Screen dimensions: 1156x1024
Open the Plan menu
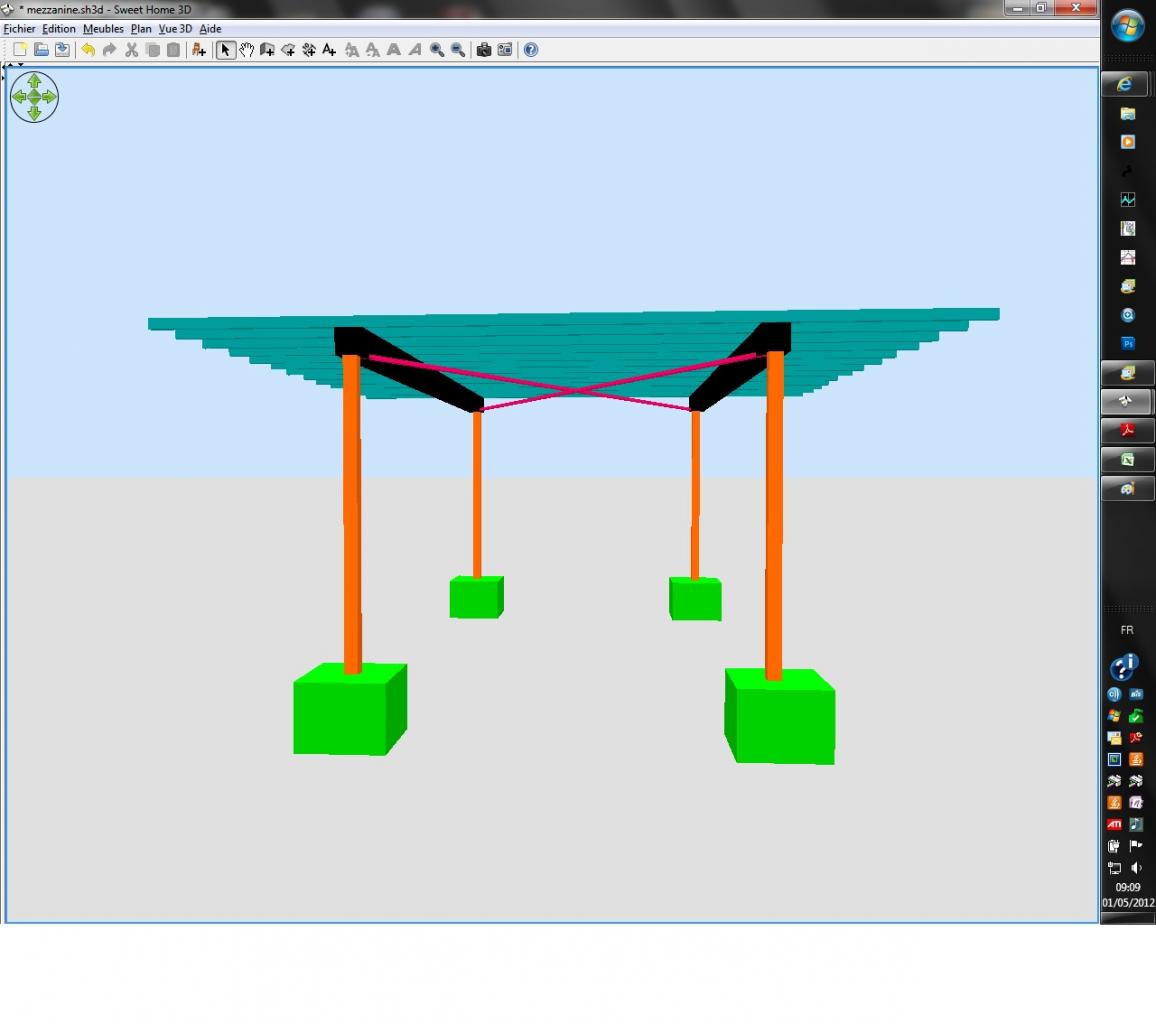tap(141, 29)
